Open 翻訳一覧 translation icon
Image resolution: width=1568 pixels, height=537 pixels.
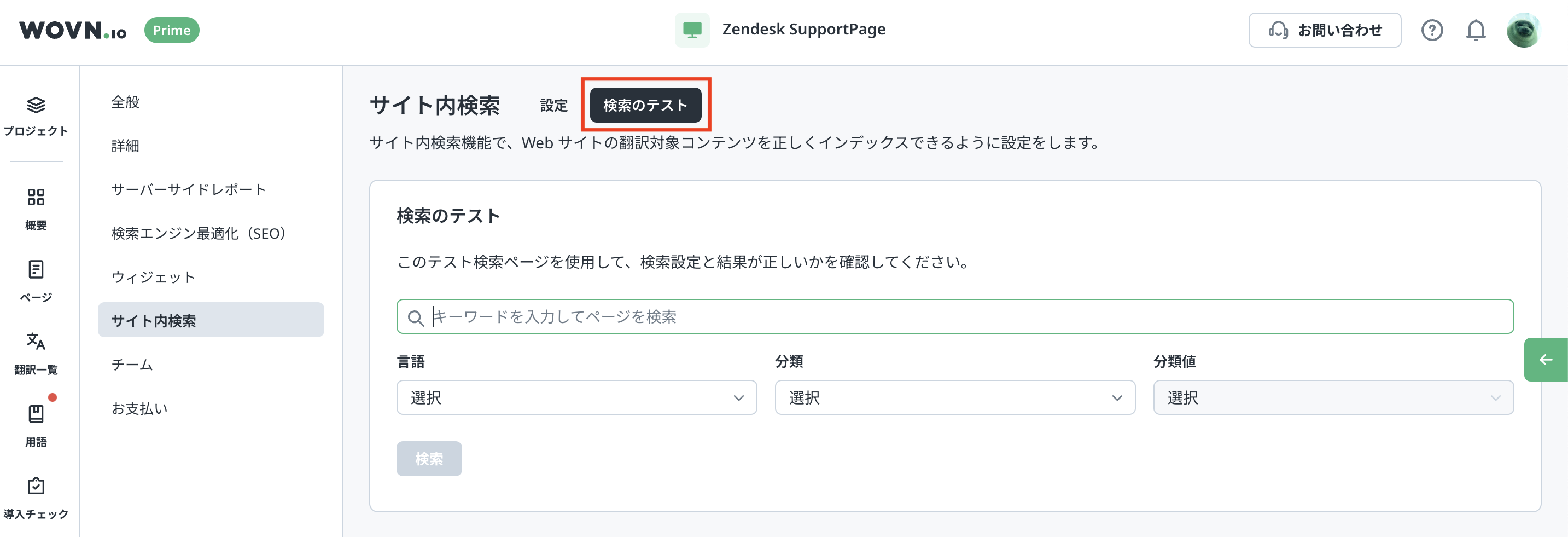coord(36,342)
